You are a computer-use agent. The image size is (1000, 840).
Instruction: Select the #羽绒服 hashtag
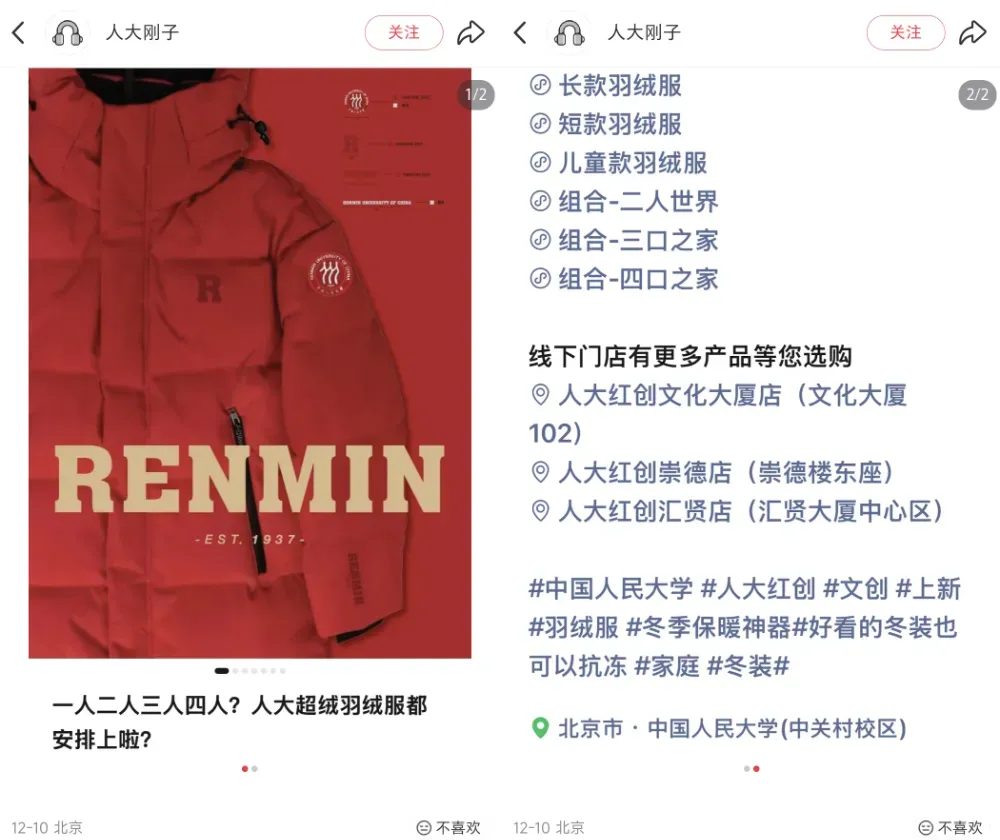(x=573, y=627)
